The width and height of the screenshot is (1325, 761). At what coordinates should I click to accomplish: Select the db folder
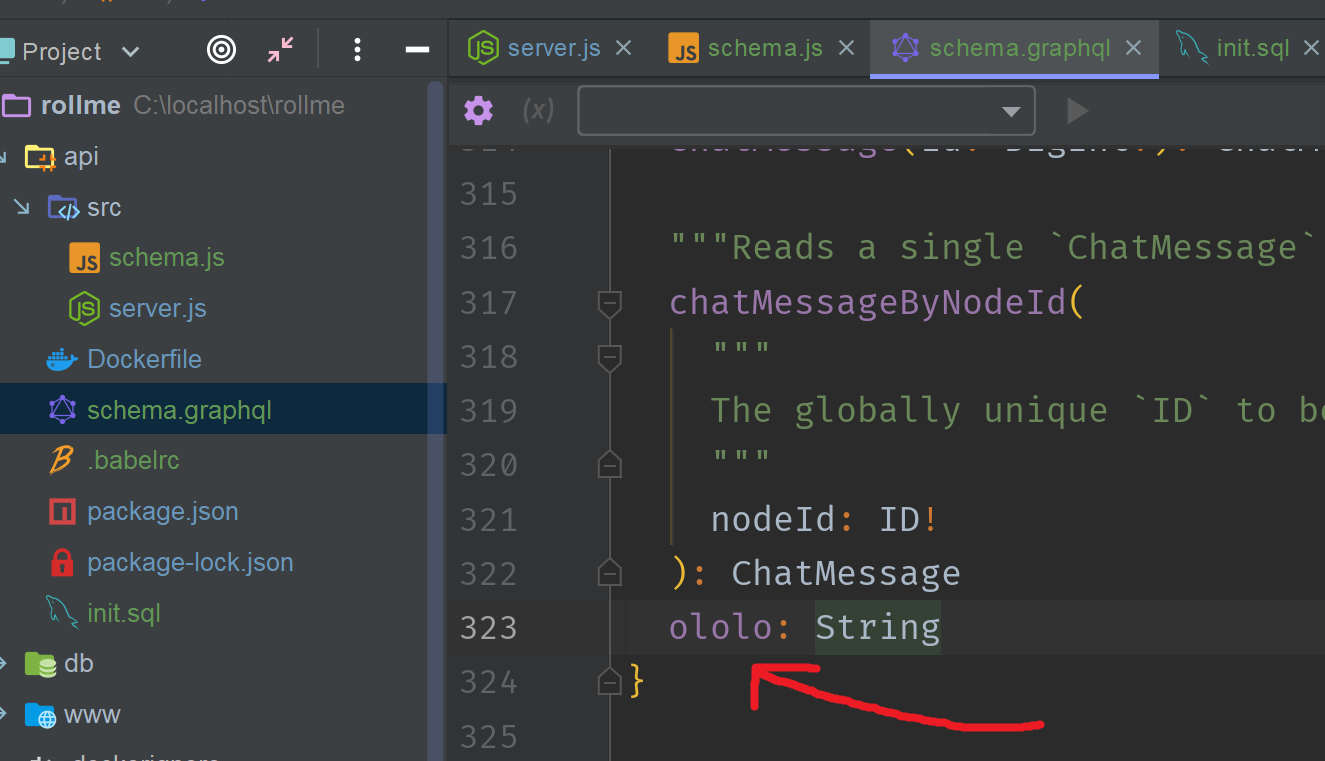click(x=79, y=664)
